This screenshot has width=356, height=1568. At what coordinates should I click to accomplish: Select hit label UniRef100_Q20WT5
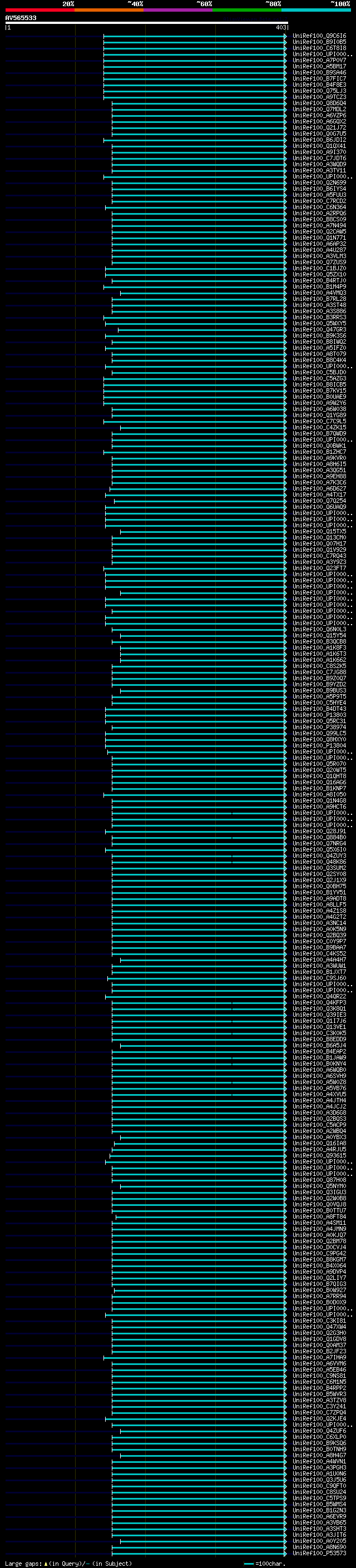click(x=319, y=770)
